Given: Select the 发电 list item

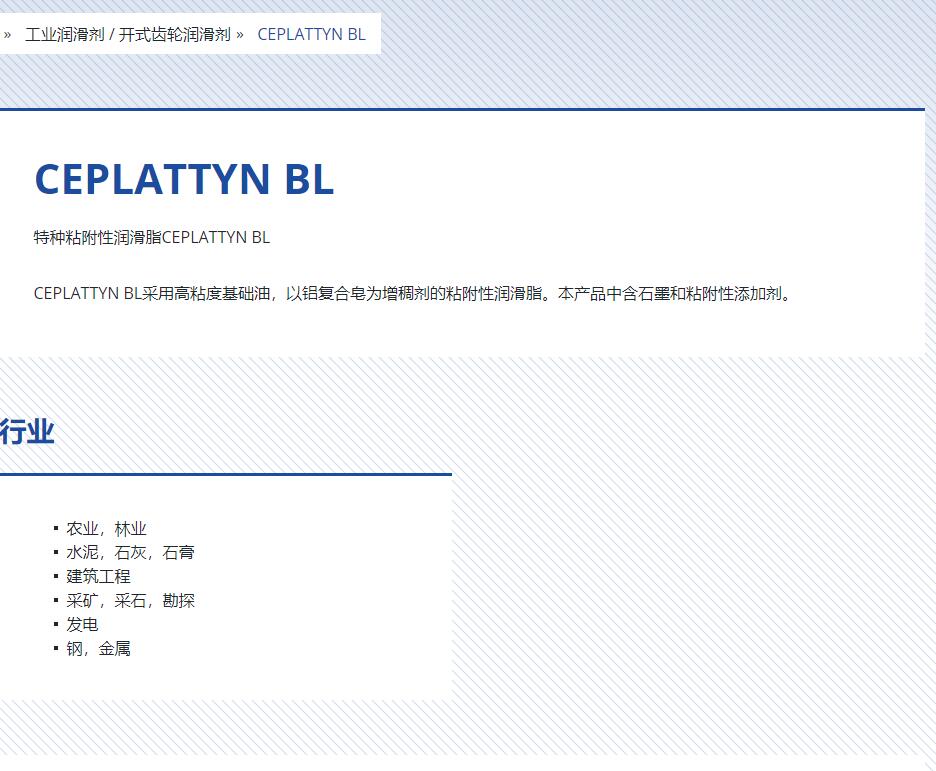Looking at the screenshot, I should (82, 625).
